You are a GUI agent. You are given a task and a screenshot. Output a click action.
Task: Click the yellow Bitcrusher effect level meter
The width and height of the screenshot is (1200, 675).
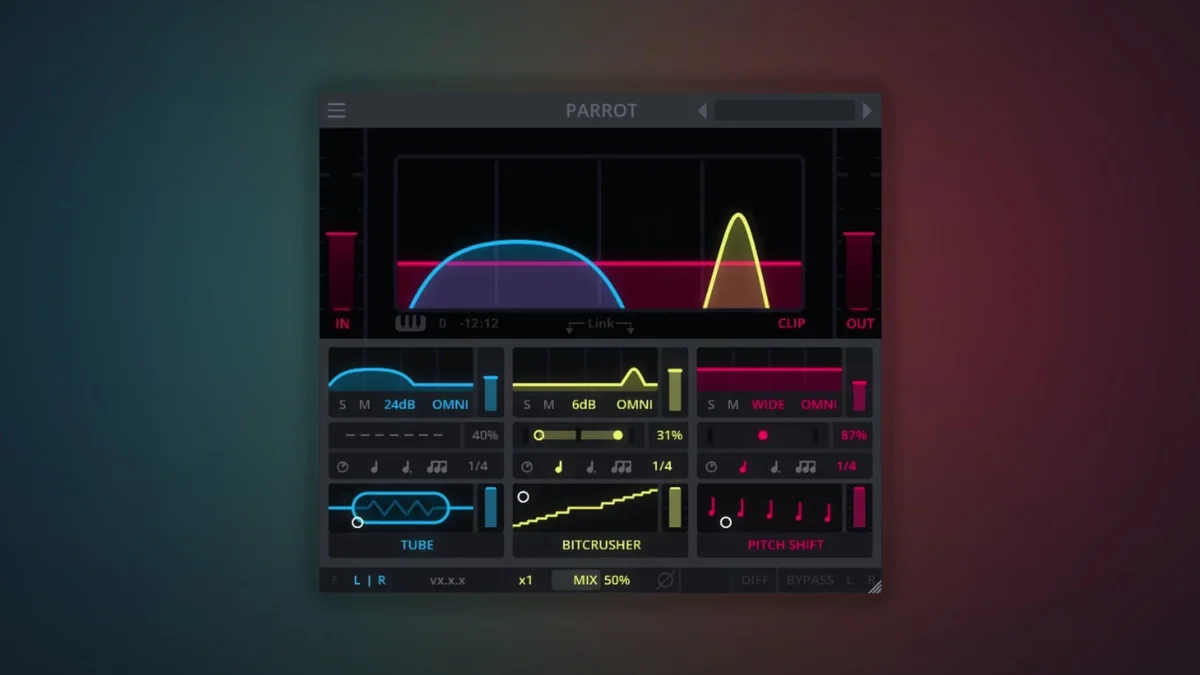(x=675, y=507)
